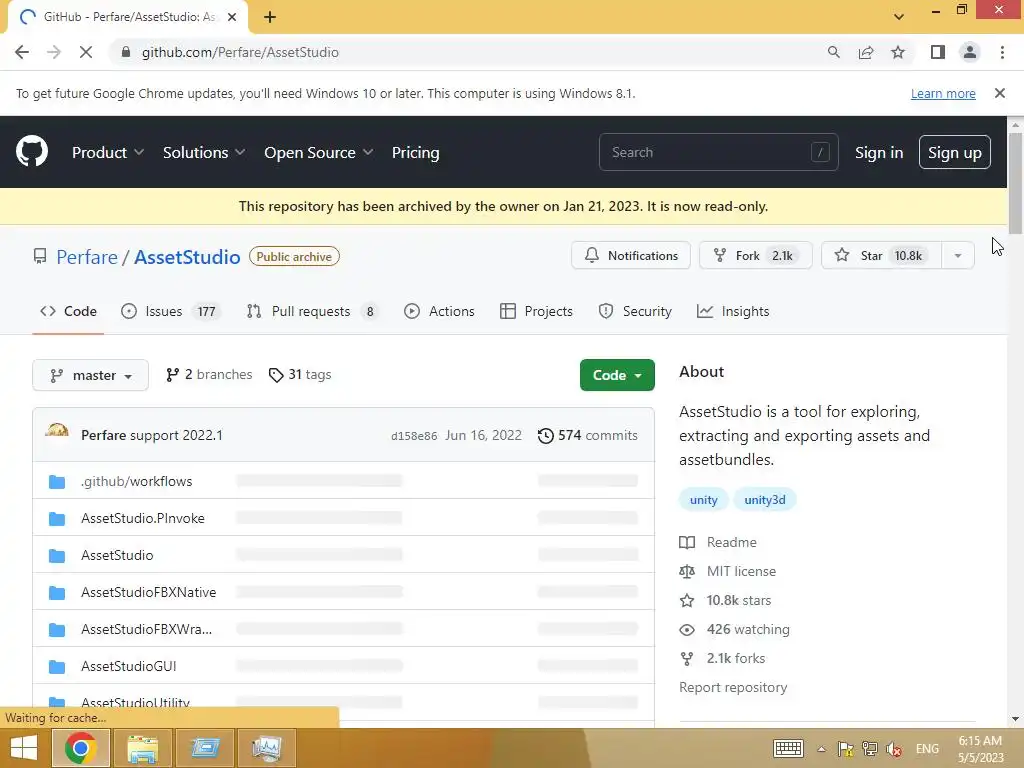Click Perfare's avatar in the commit row
Viewport: 1024px width, 768px height.
(x=57, y=434)
